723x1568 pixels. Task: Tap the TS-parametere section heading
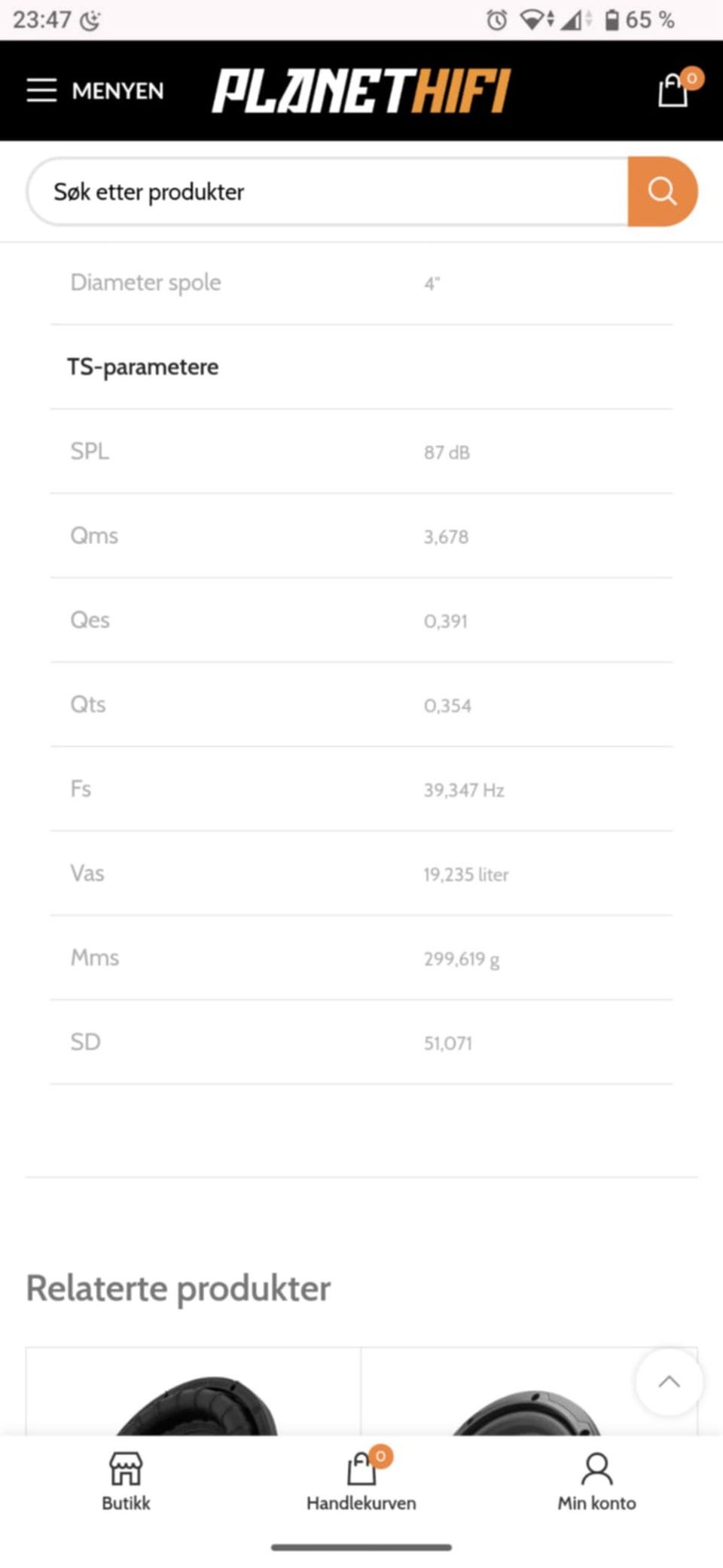143,367
